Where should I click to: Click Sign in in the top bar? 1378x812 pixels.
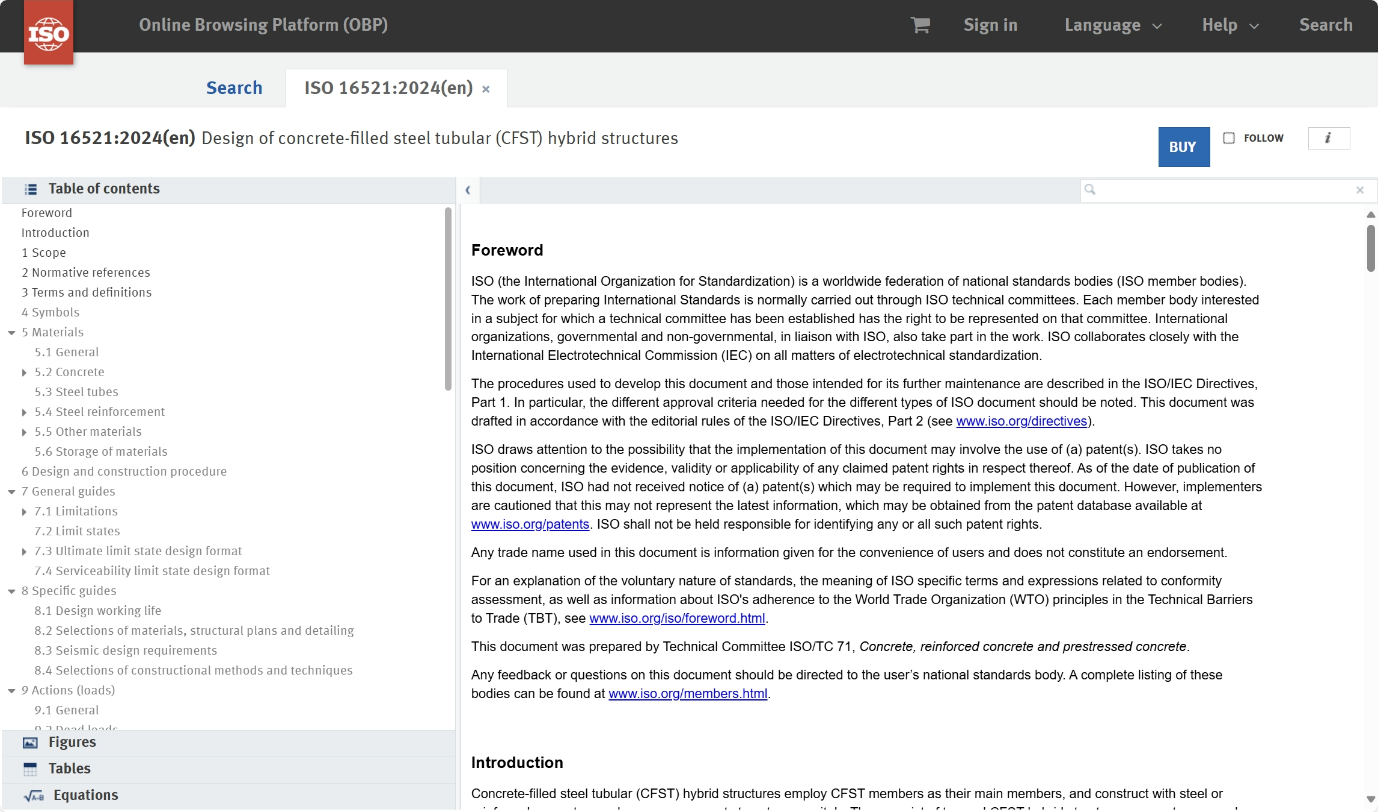point(990,26)
